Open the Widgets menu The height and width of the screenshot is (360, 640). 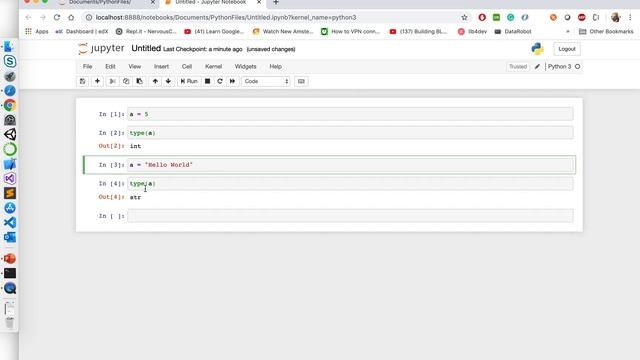[245, 67]
